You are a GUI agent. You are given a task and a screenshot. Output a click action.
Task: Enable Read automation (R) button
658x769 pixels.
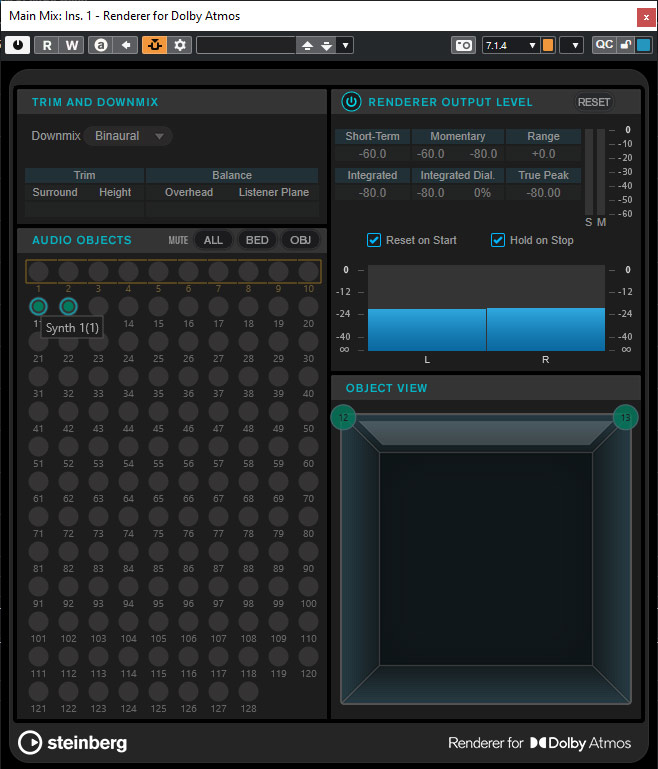tap(47, 45)
